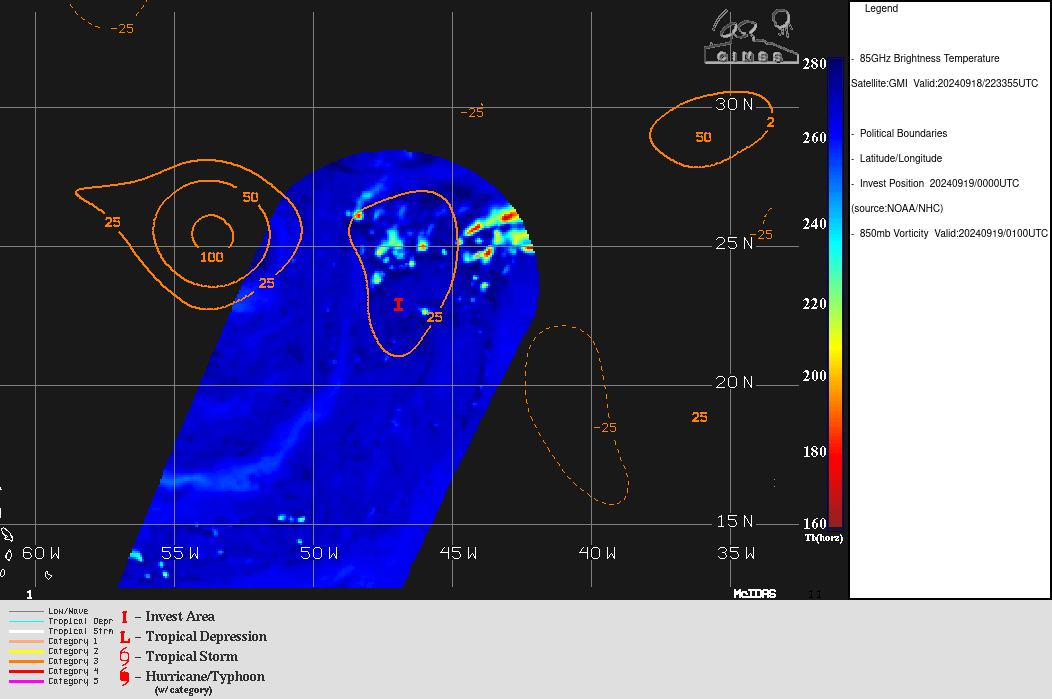Click the "40 W" longitude label

tap(597, 553)
